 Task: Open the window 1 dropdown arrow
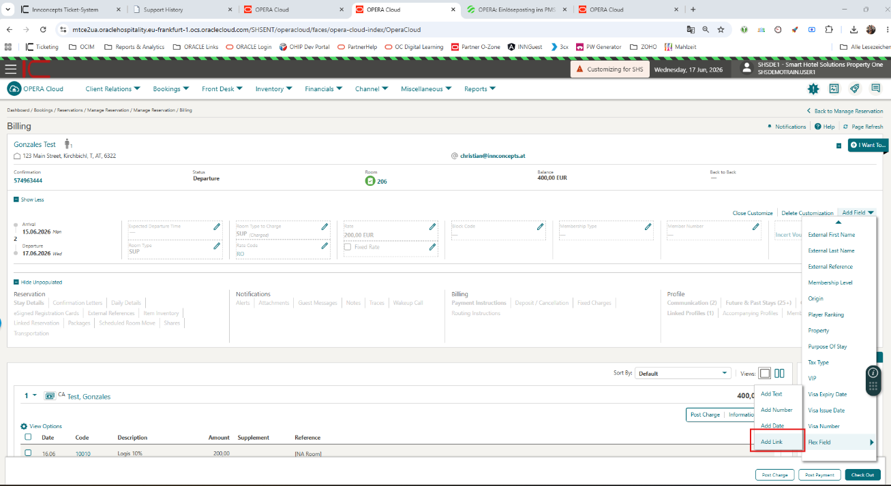(x=35, y=396)
